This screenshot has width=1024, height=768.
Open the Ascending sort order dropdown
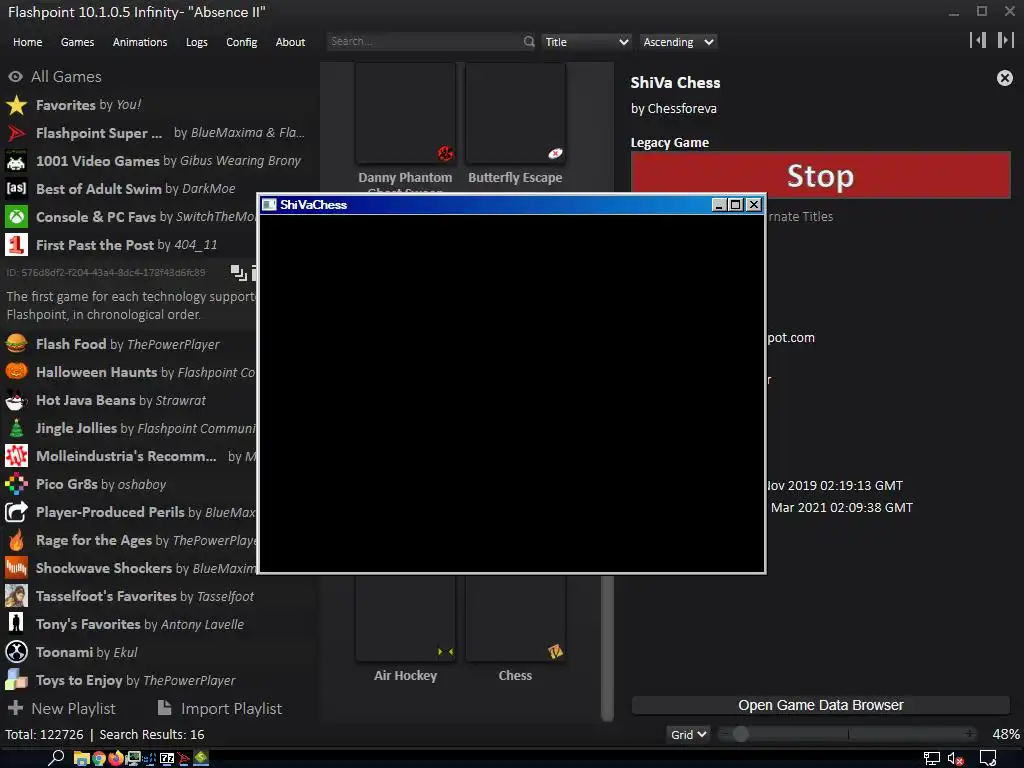pyautogui.click(x=678, y=42)
